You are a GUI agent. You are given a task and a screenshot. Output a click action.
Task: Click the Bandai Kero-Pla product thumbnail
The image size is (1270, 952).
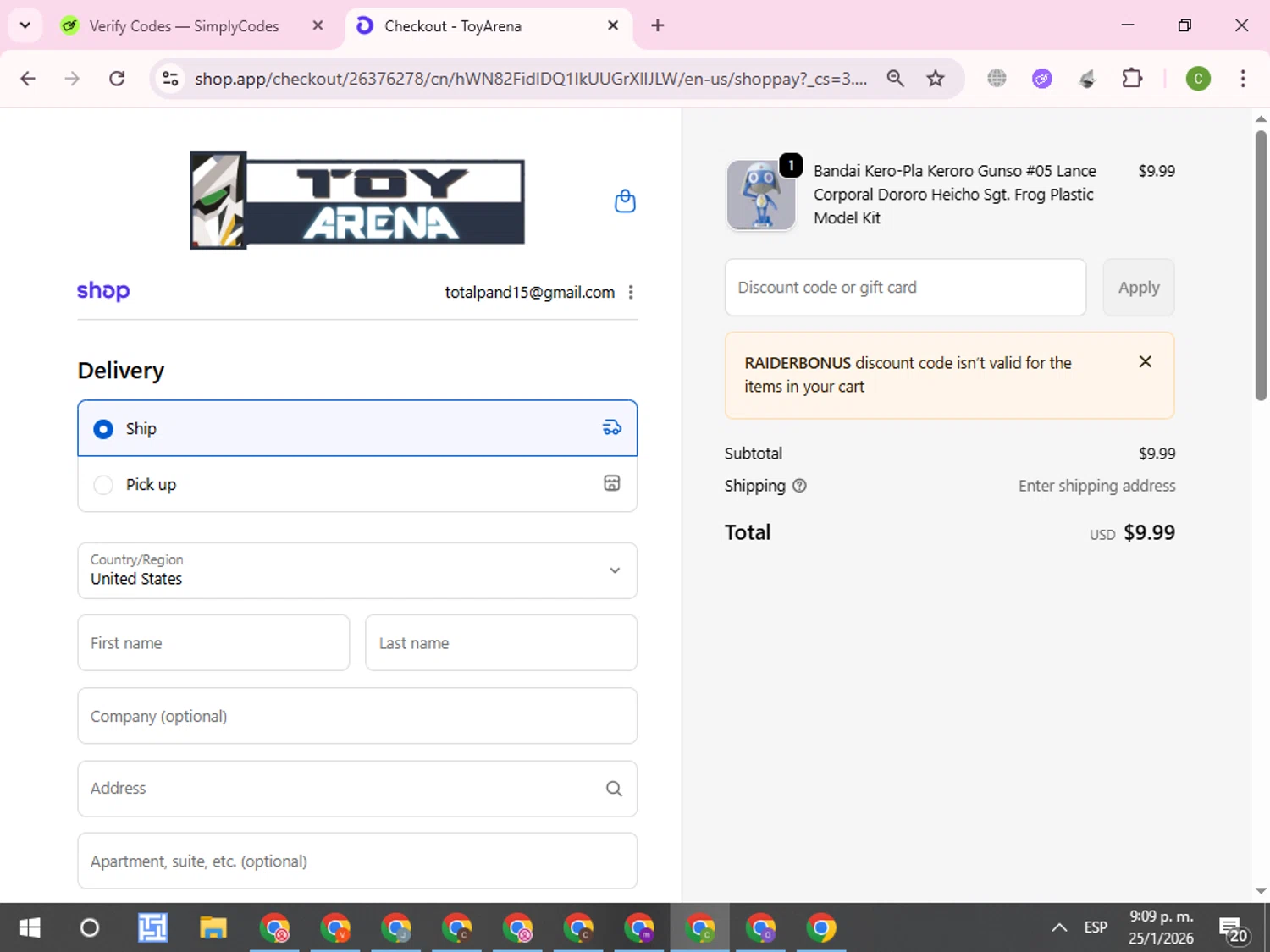tap(761, 195)
